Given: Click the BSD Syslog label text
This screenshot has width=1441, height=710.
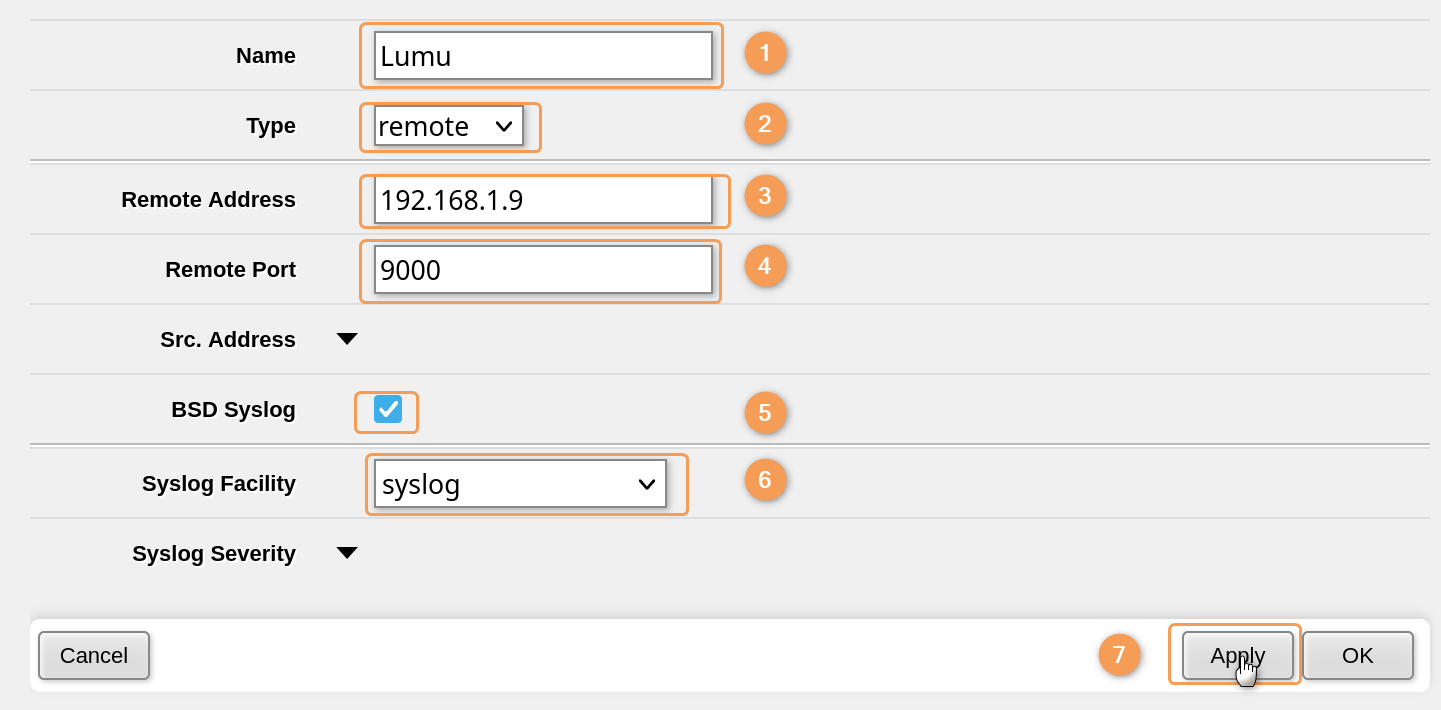Looking at the screenshot, I should (x=233, y=410).
